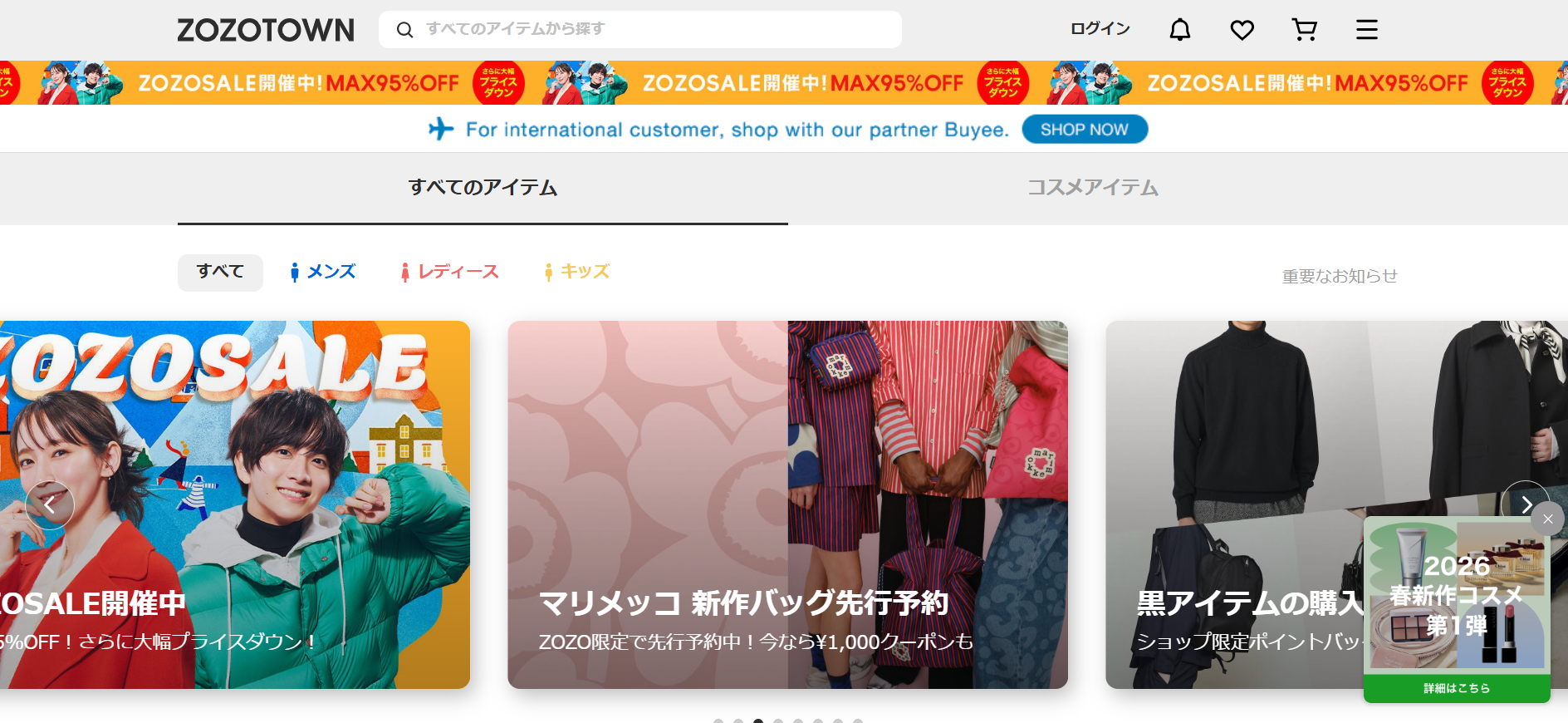
Task: Switch to the コスメアイテム tab
Action: click(x=1093, y=188)
